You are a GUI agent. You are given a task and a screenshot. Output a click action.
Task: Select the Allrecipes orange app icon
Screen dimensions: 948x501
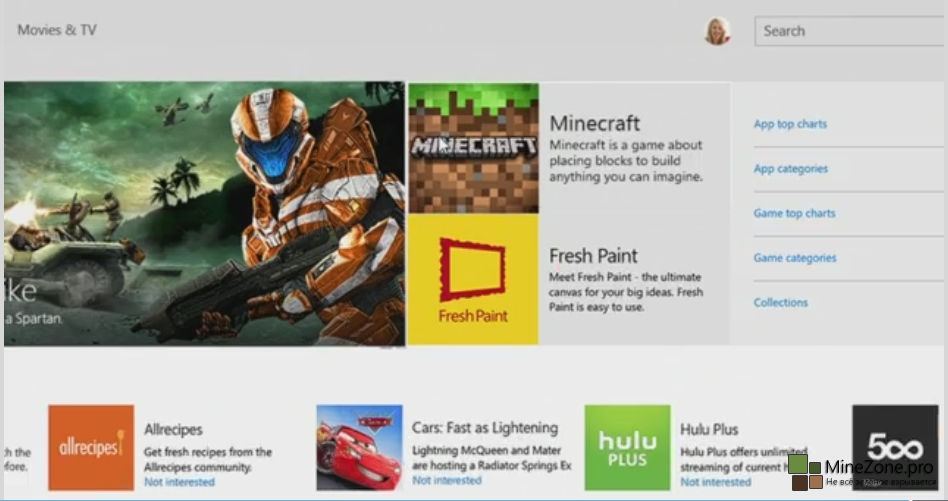(x=91, y=447)
